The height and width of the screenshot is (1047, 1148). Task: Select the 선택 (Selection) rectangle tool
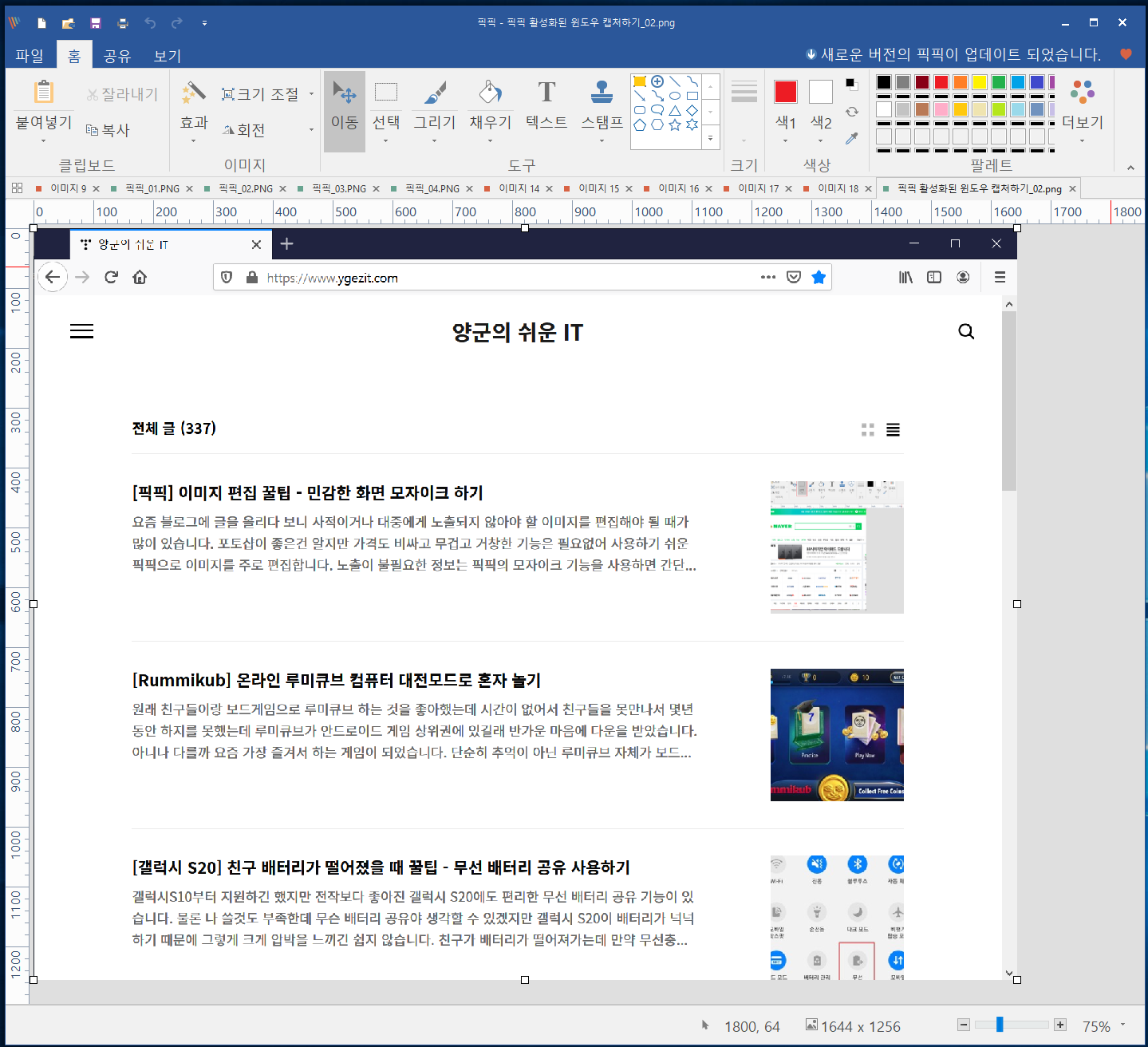pyautogui.click(x=386, y=105)
